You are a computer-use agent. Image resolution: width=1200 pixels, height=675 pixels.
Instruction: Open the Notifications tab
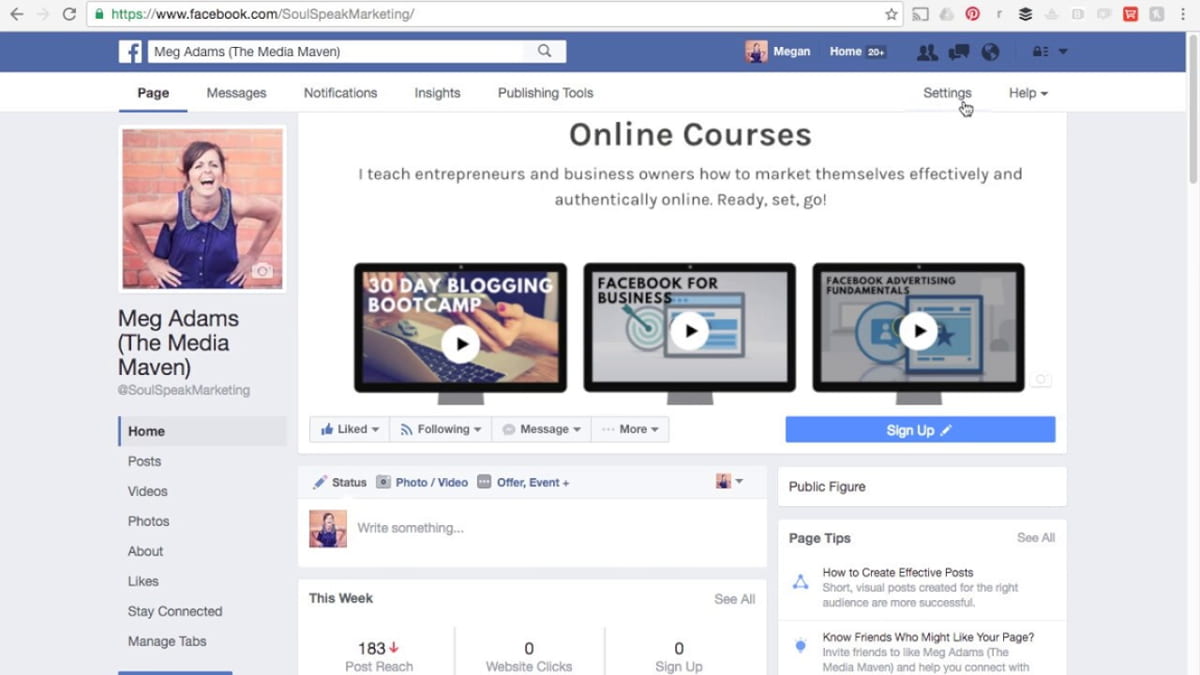340,93
